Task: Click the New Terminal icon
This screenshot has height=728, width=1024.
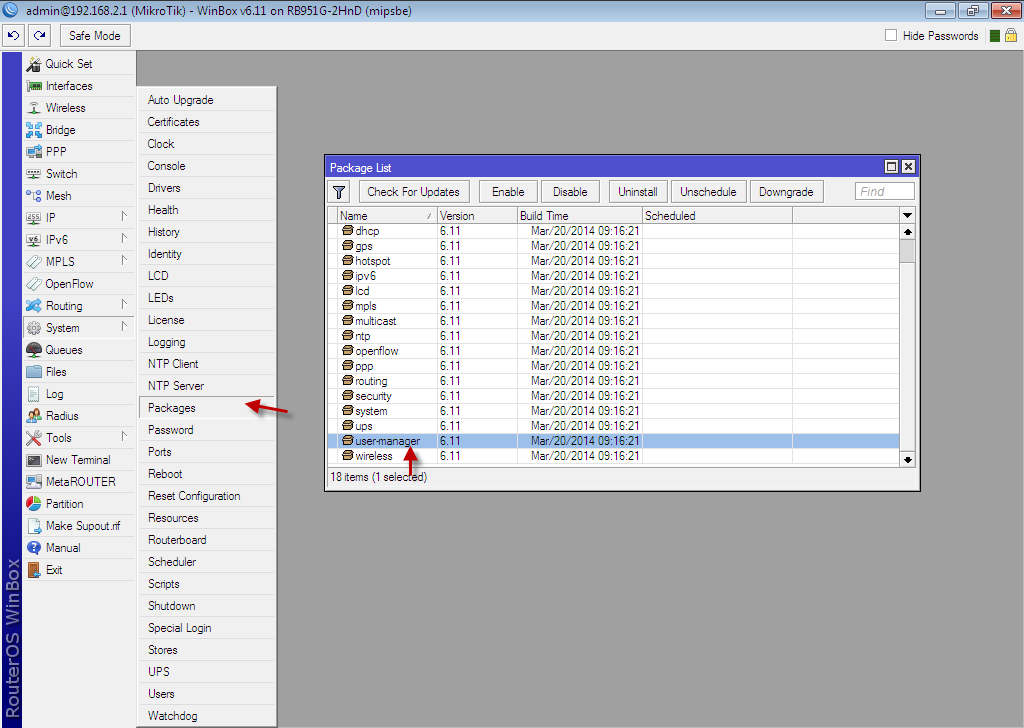Action: click(x=33, y=460)
